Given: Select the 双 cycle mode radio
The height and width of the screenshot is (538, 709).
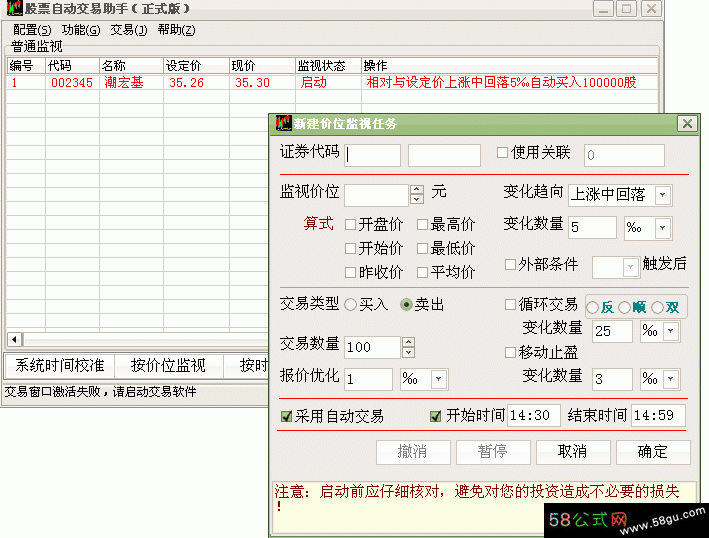Looking at the screenshot, I should point(657,308).
